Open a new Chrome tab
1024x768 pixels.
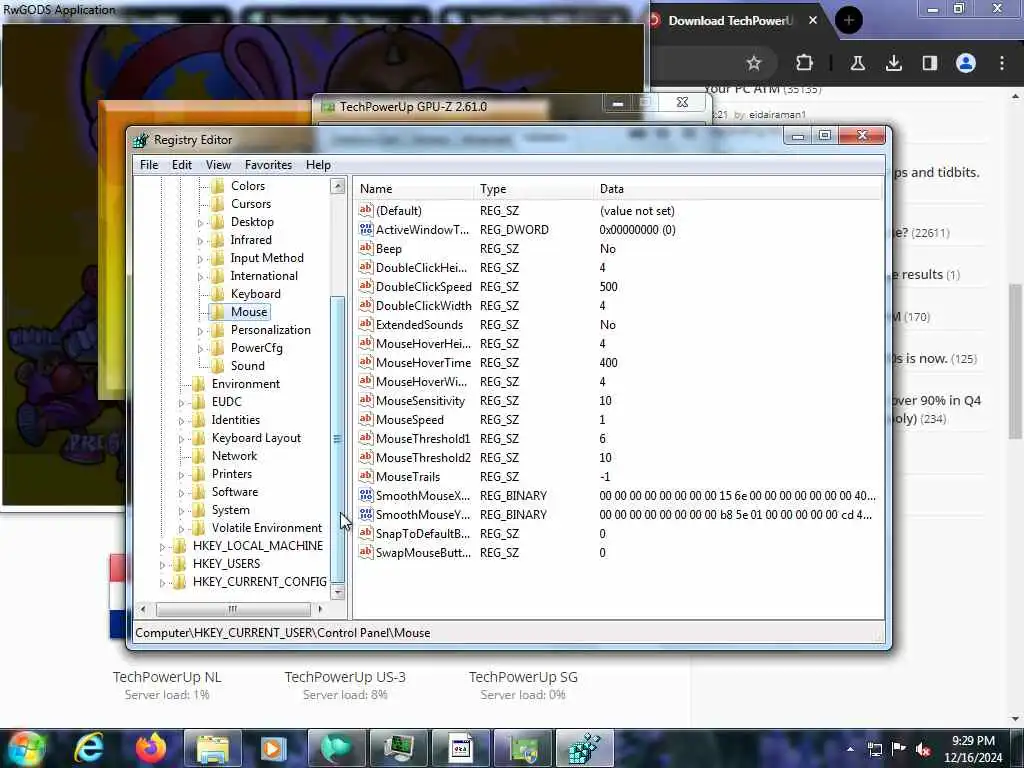[848, 20]
